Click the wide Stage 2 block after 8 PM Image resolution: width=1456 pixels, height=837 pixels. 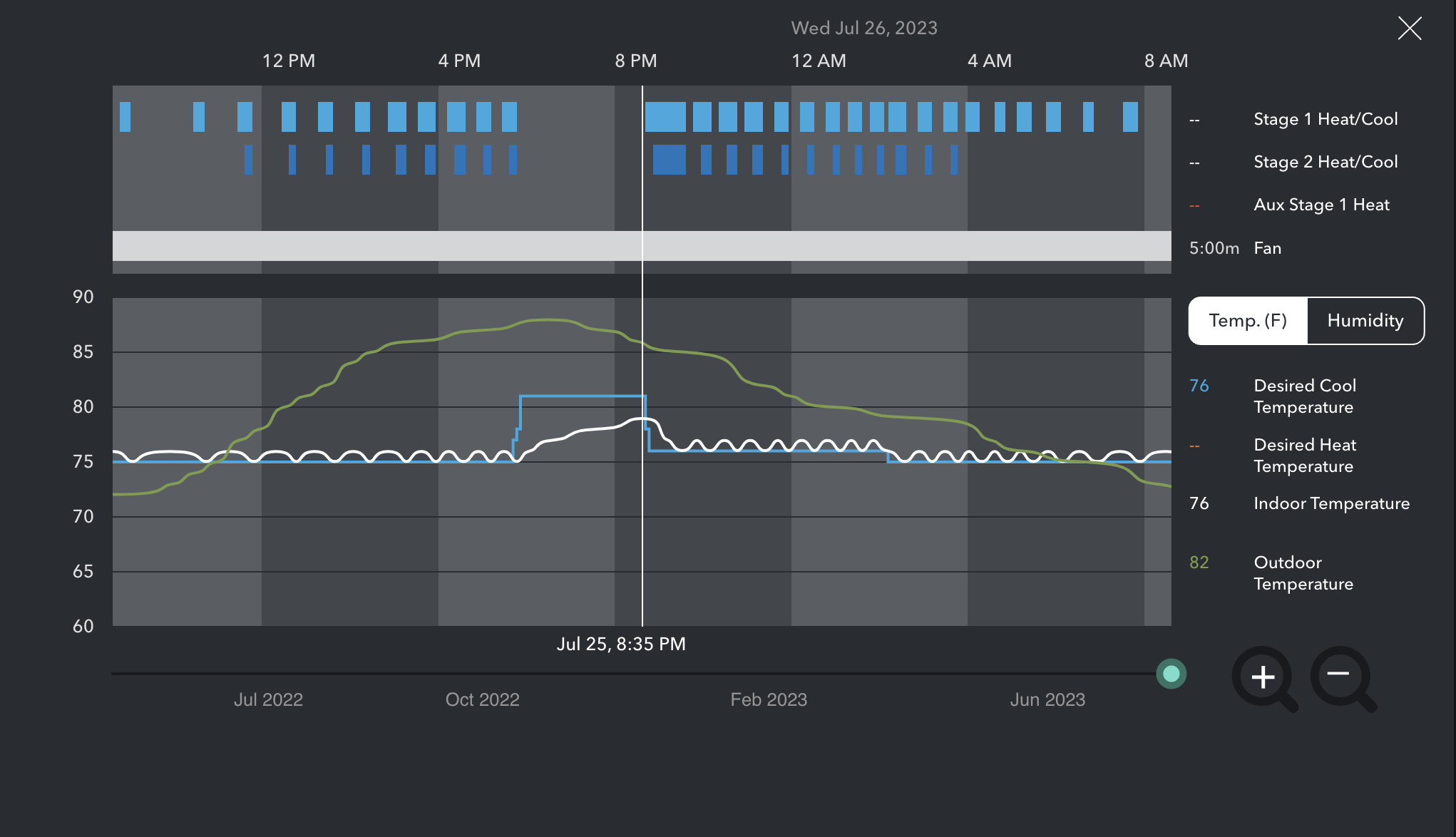pos(669,160)
